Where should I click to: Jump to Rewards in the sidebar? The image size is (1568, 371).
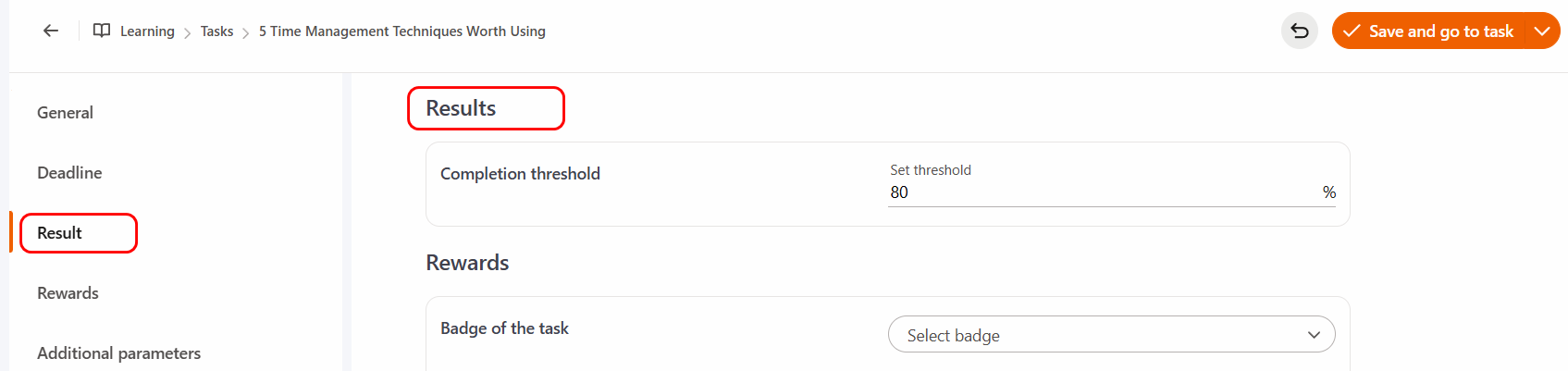68,293
